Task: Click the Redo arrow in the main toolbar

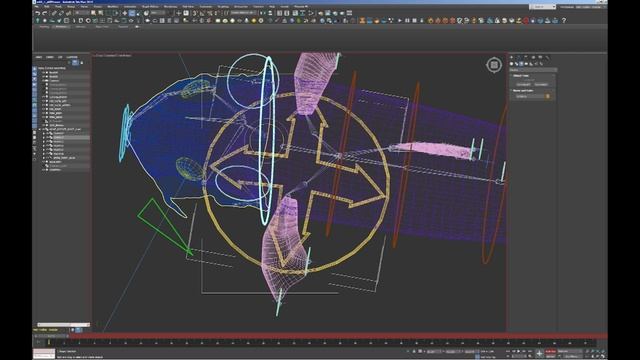Action: pyautogui.click(x=44, y=13)
